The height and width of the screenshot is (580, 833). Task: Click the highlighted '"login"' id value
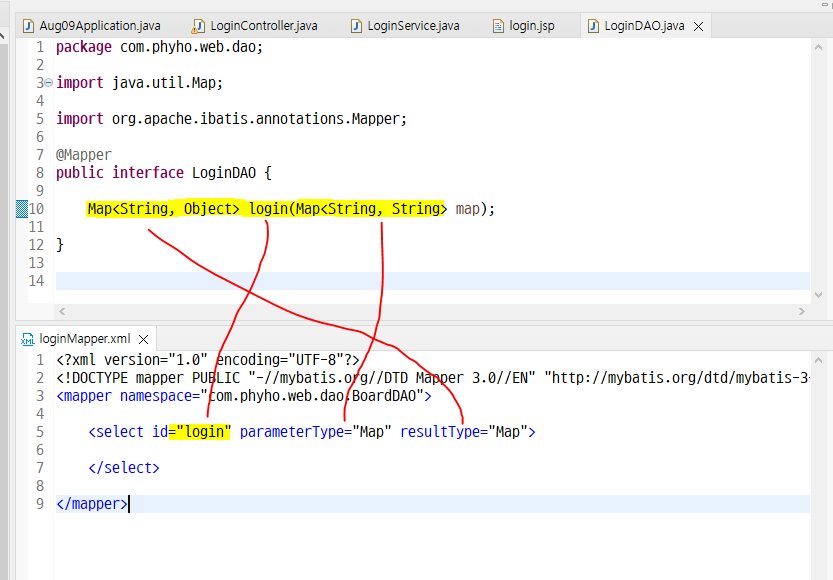203,432
